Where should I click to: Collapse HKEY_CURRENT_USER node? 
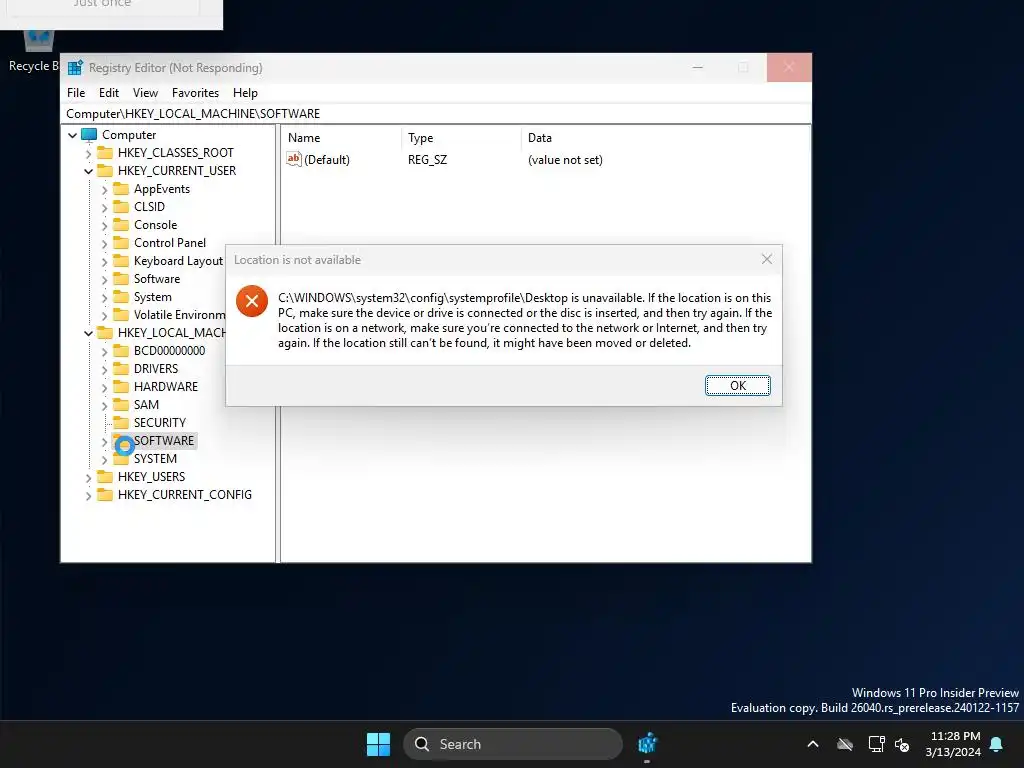click(x=88, y=171)
